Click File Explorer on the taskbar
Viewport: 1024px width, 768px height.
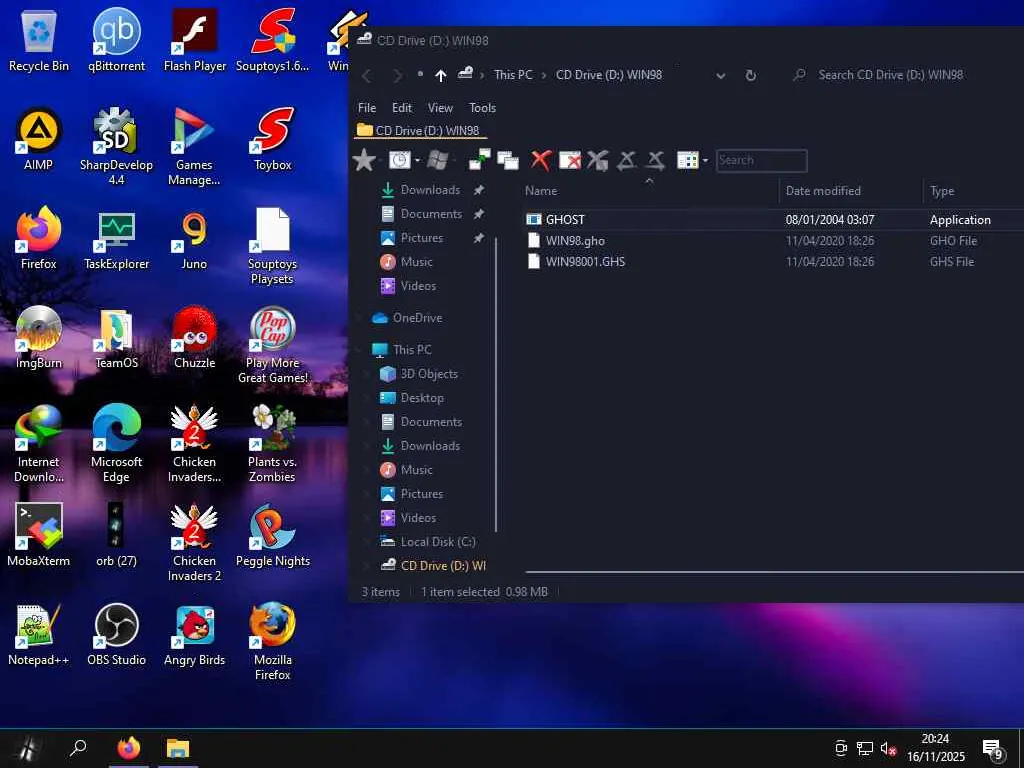click(178, 748)
